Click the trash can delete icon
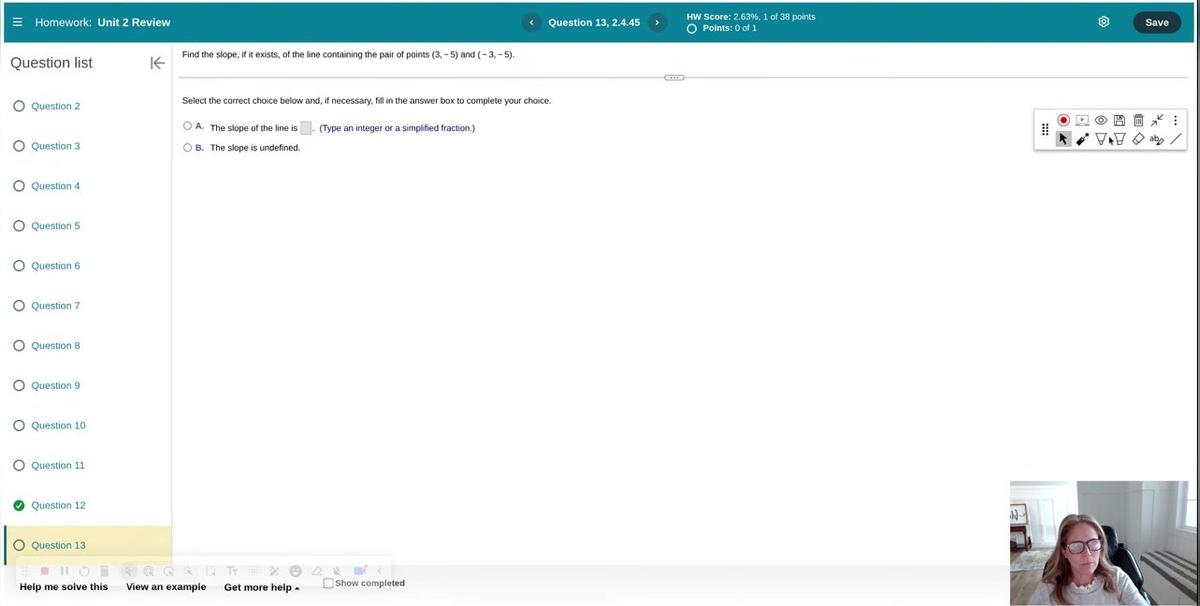 pyautogui.click(x=1138, y=120)
